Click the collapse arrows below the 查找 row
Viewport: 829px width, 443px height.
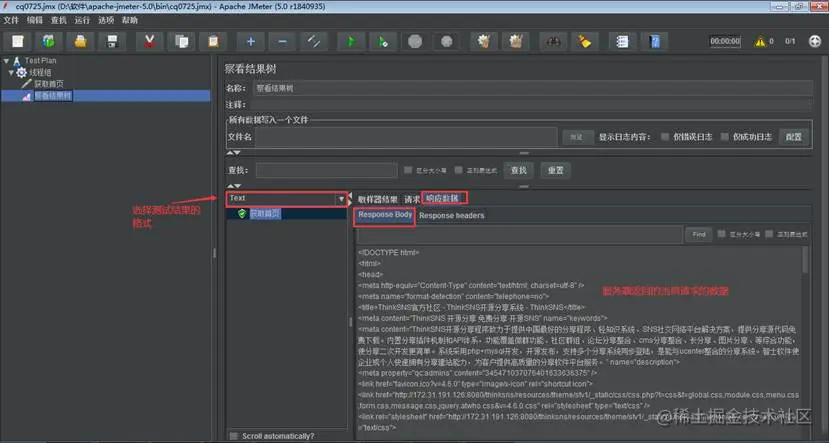pos(234,186)
